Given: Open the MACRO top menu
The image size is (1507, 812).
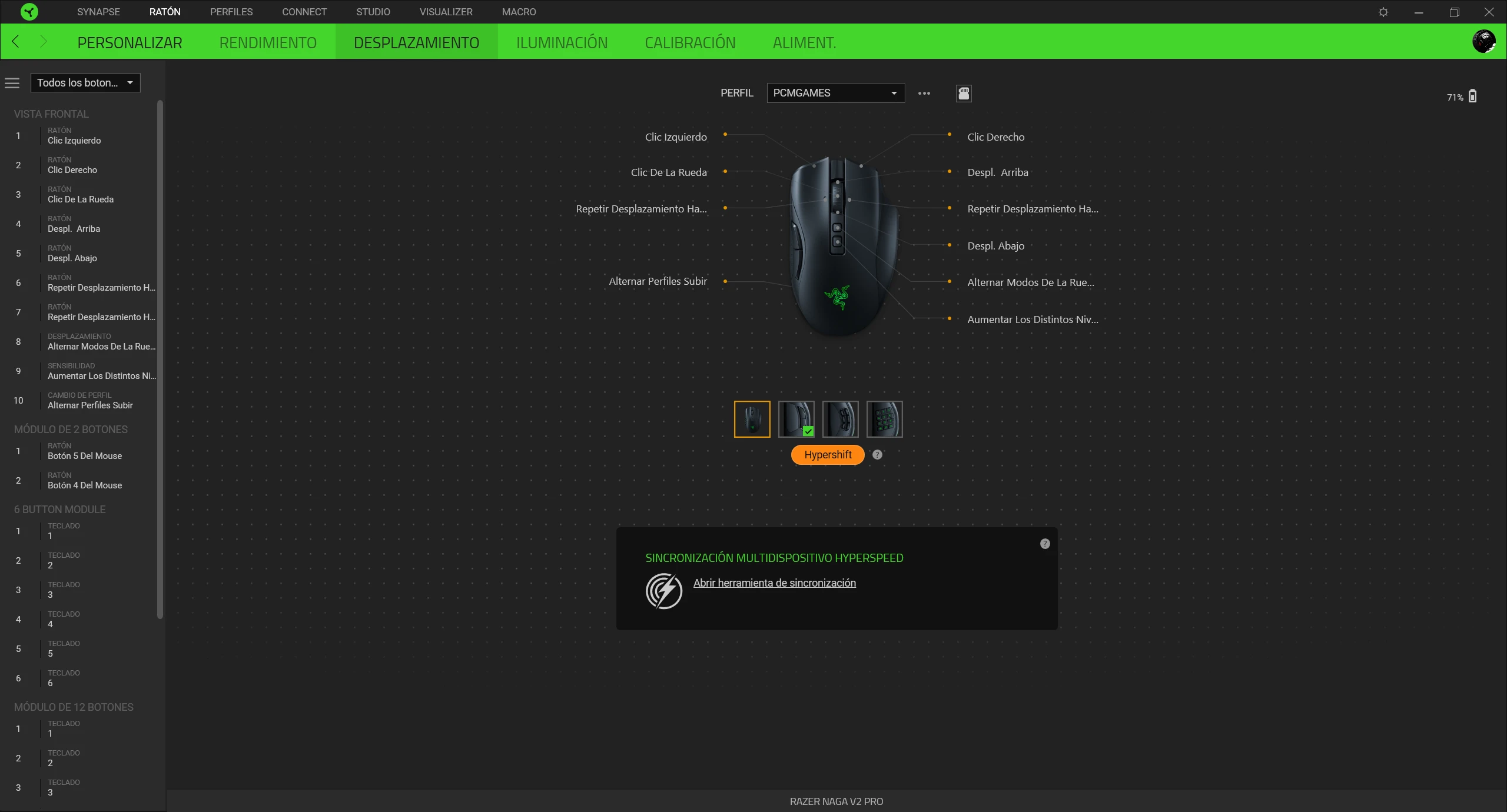Looking at the screenshot, I should point(519,12).
